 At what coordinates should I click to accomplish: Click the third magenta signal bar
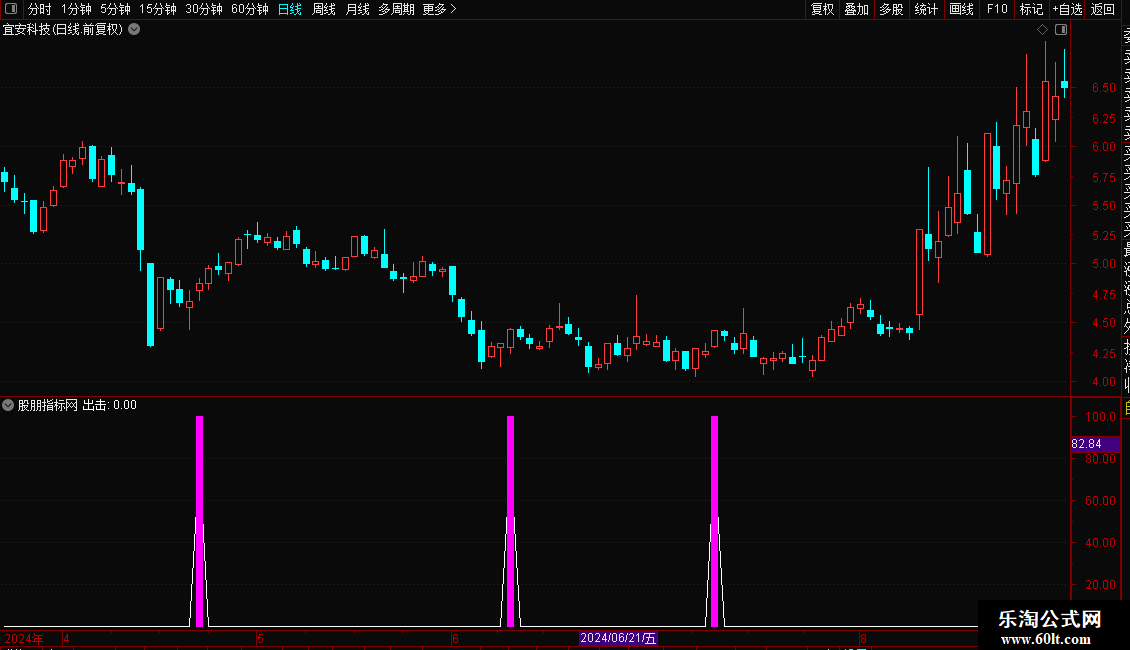[x=714, y=520]
